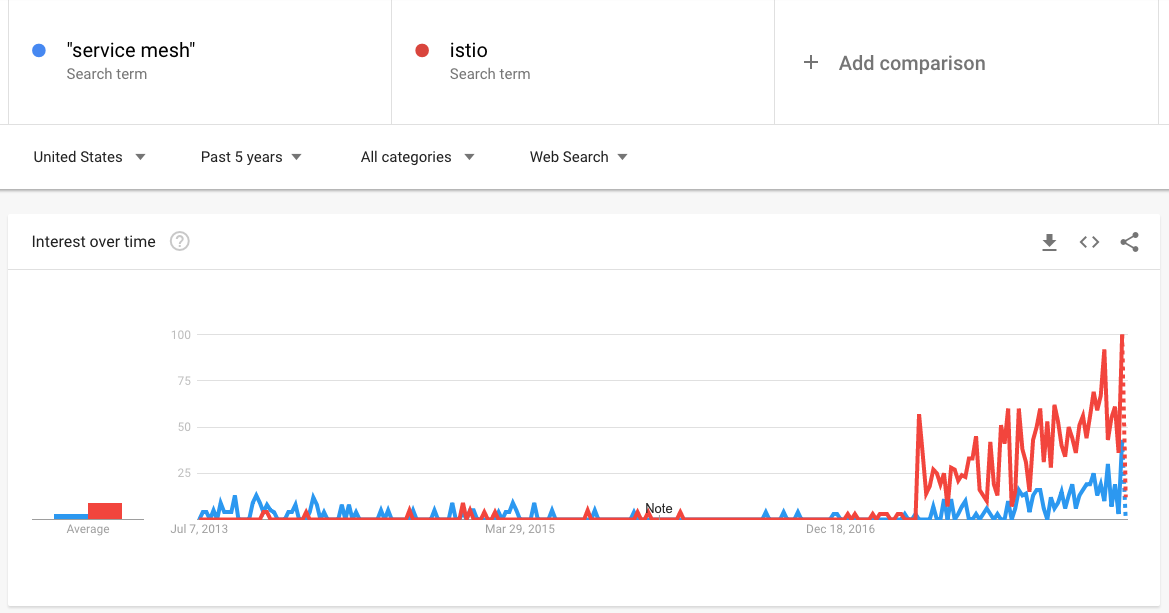Open the United States region dropdown
This screenshot has width=1169, height=613.
tap(89, 157)
